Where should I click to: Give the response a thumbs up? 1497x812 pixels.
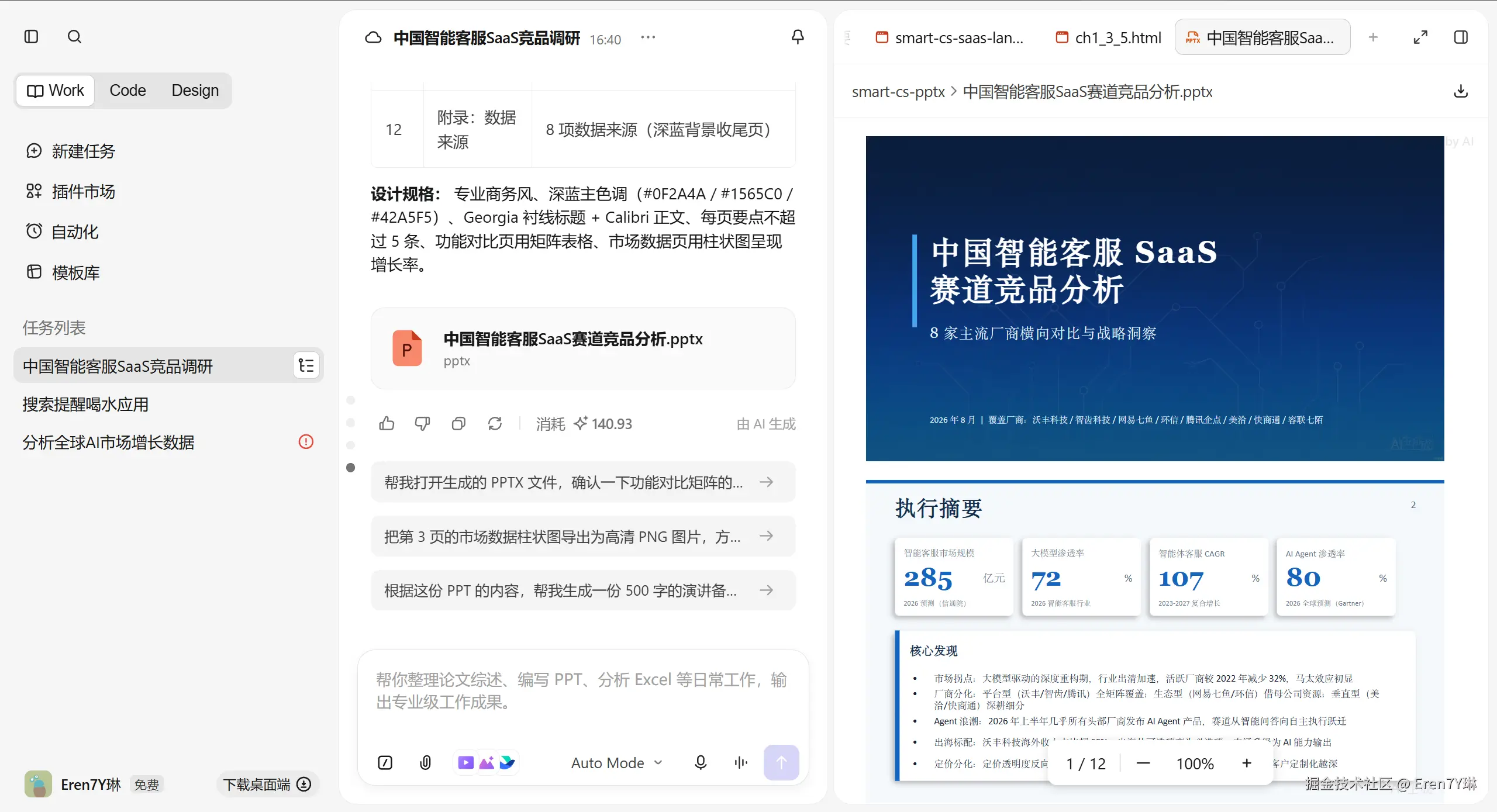[x=387, y=424]
